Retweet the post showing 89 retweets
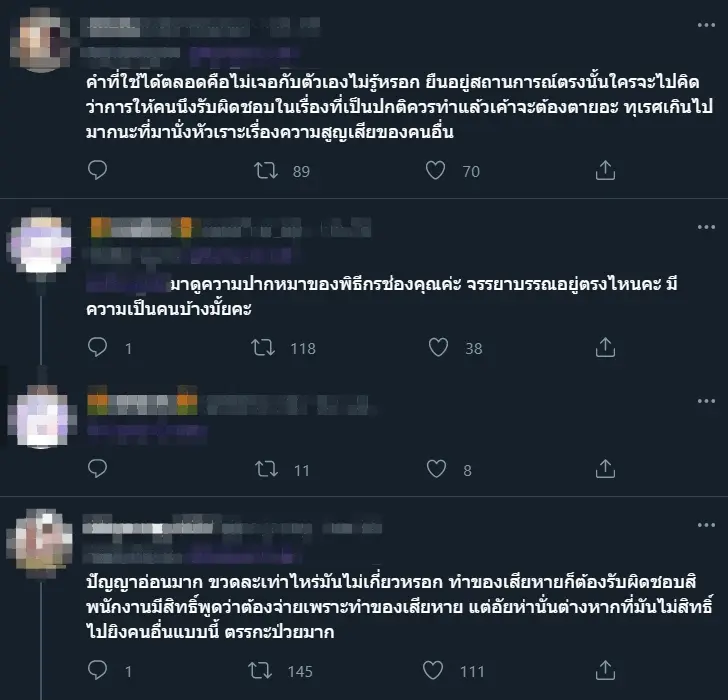This screenshot has width=728, height=700. pyautogui.click(x=266, y=170)
